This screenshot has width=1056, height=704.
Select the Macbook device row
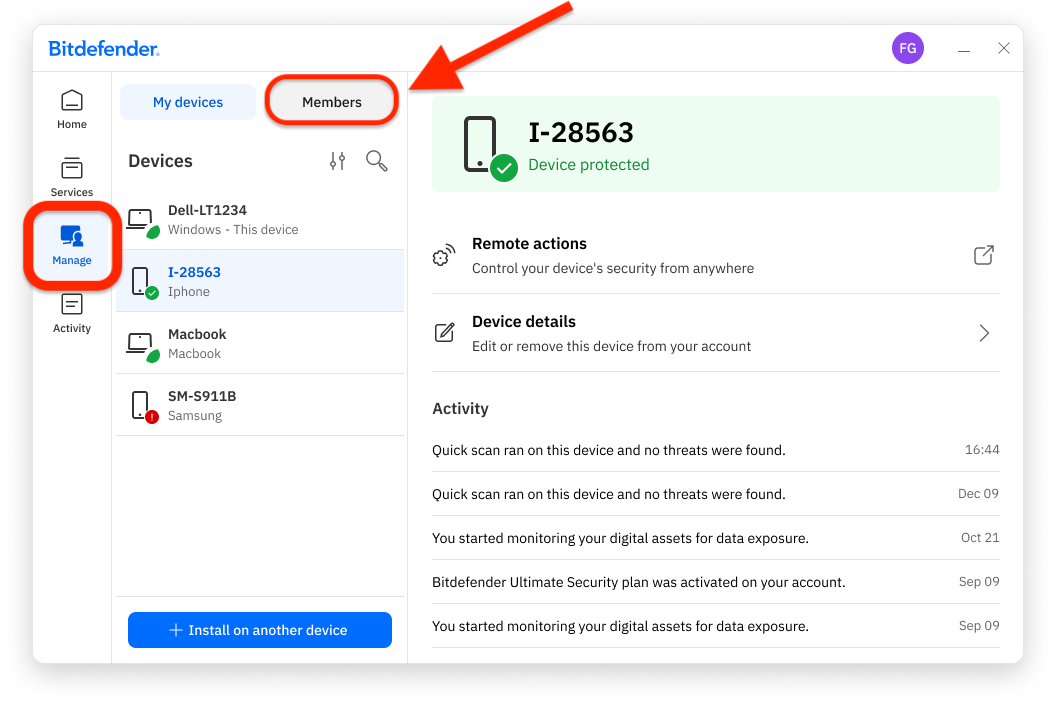[x=260, y=343]
